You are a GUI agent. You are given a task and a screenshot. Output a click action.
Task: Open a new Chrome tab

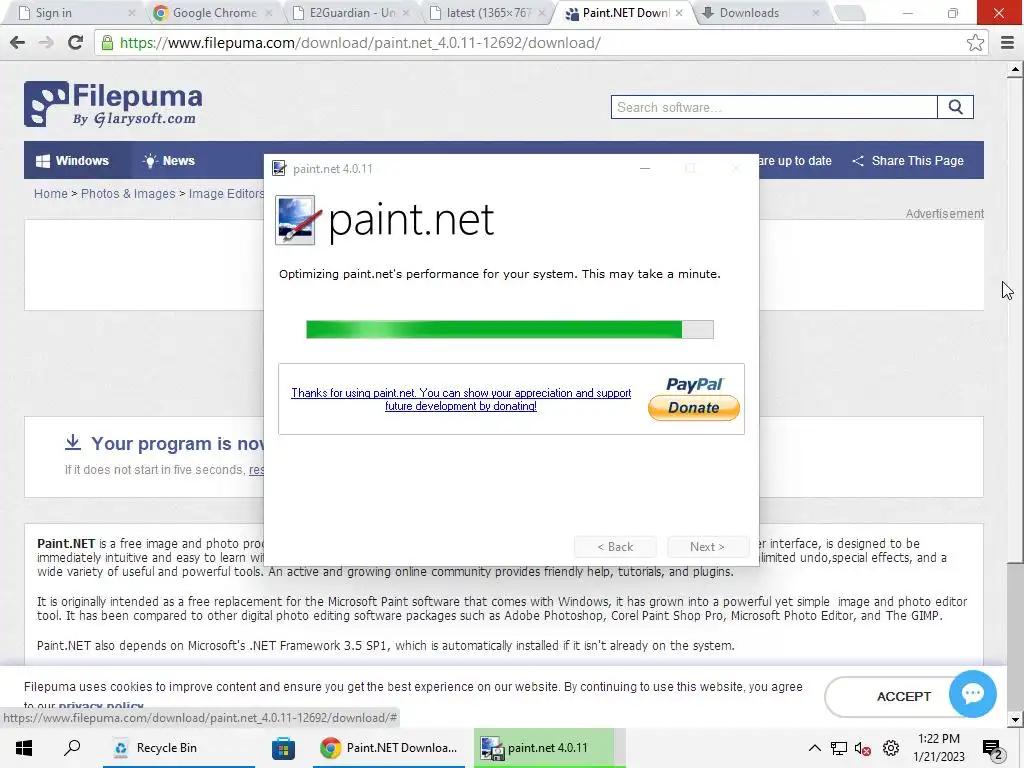[850, 13]
